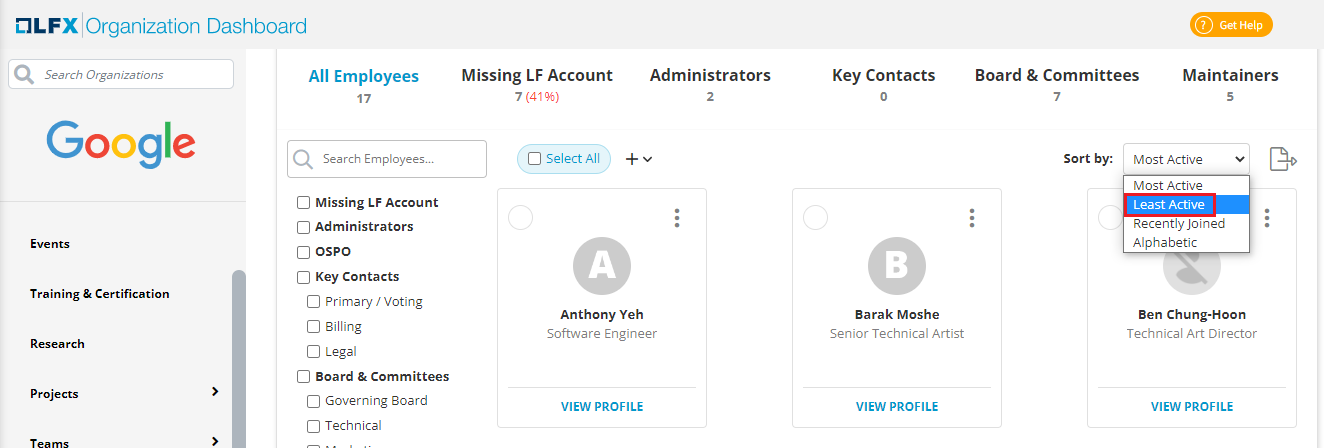Click the LFX Organization Dashboard logo
1325x448 pixels.
(x=161, y=26)
